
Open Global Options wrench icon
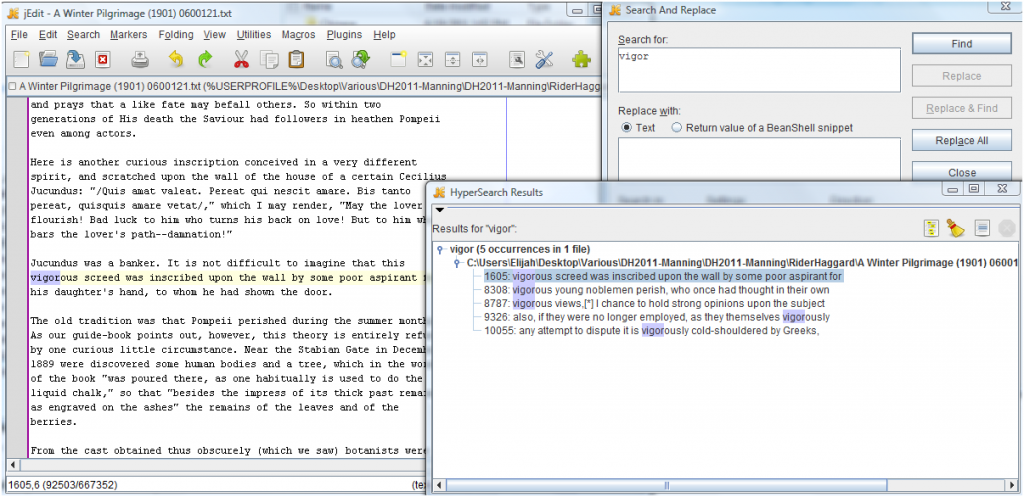[x=544, y=60]
